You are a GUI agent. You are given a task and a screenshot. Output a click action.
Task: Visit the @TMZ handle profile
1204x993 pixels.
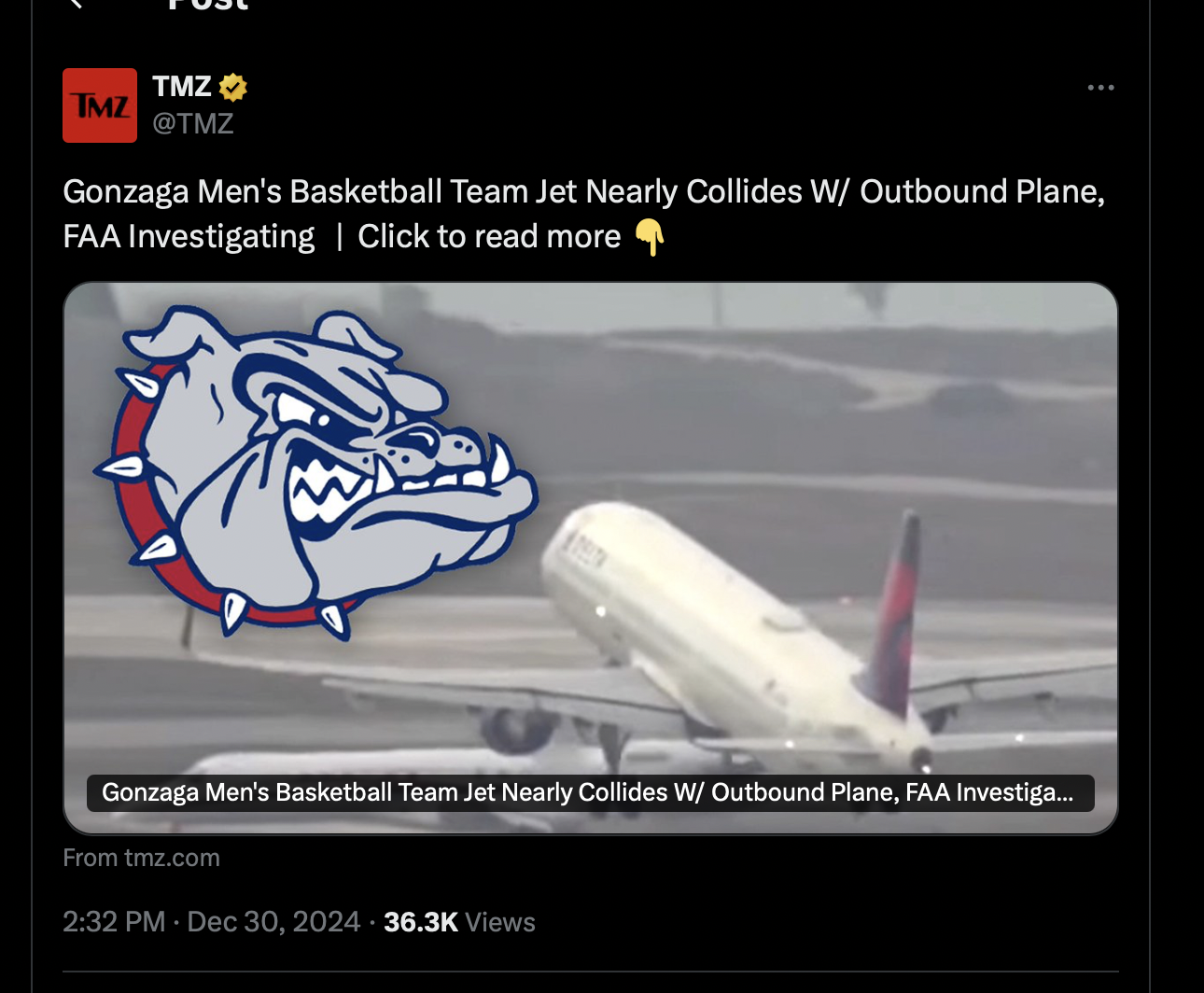pyautogui.click(x=192, y=123)
